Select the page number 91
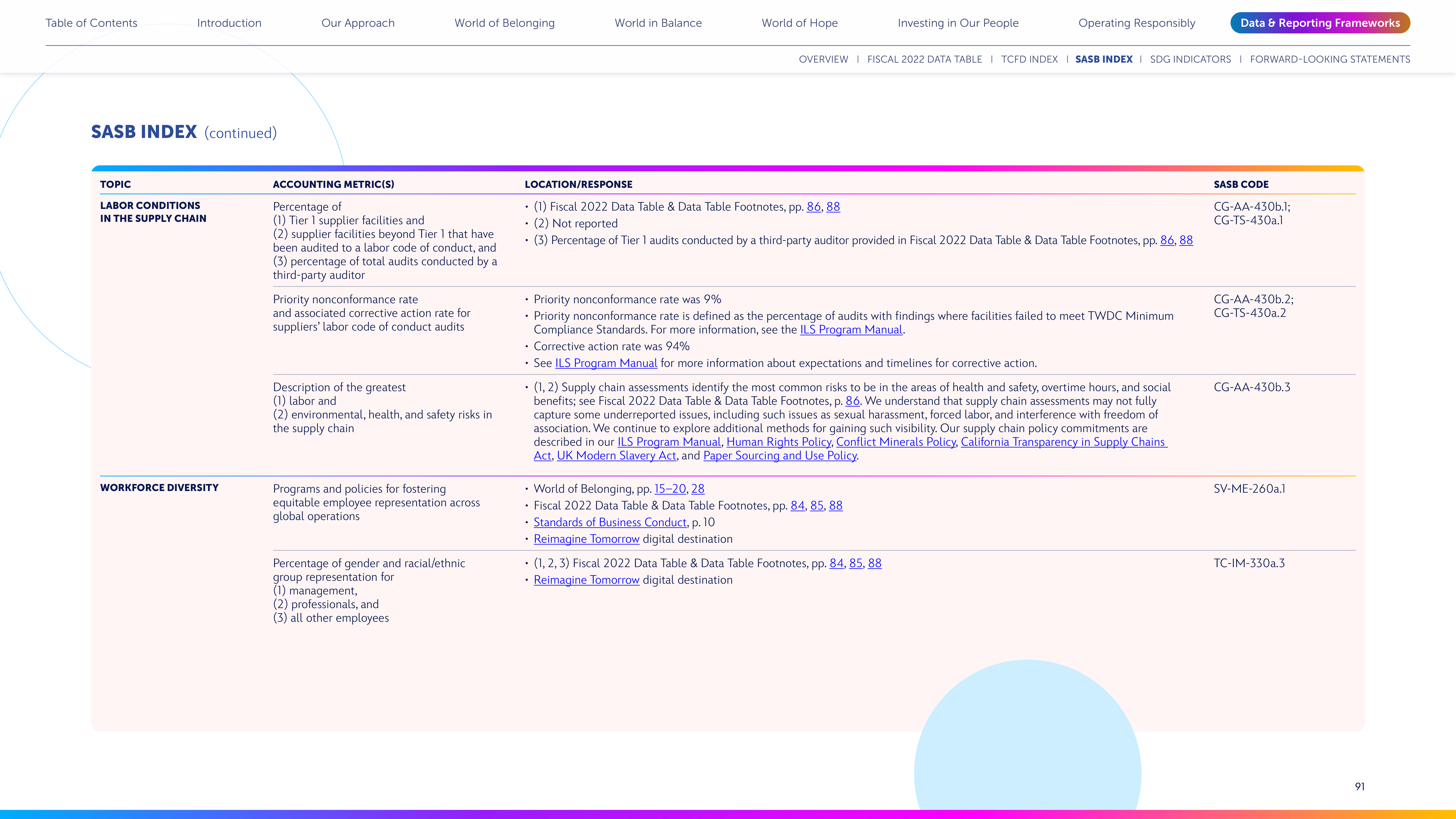Viewport: 1456px width, 819px height. coord(1360,787)
